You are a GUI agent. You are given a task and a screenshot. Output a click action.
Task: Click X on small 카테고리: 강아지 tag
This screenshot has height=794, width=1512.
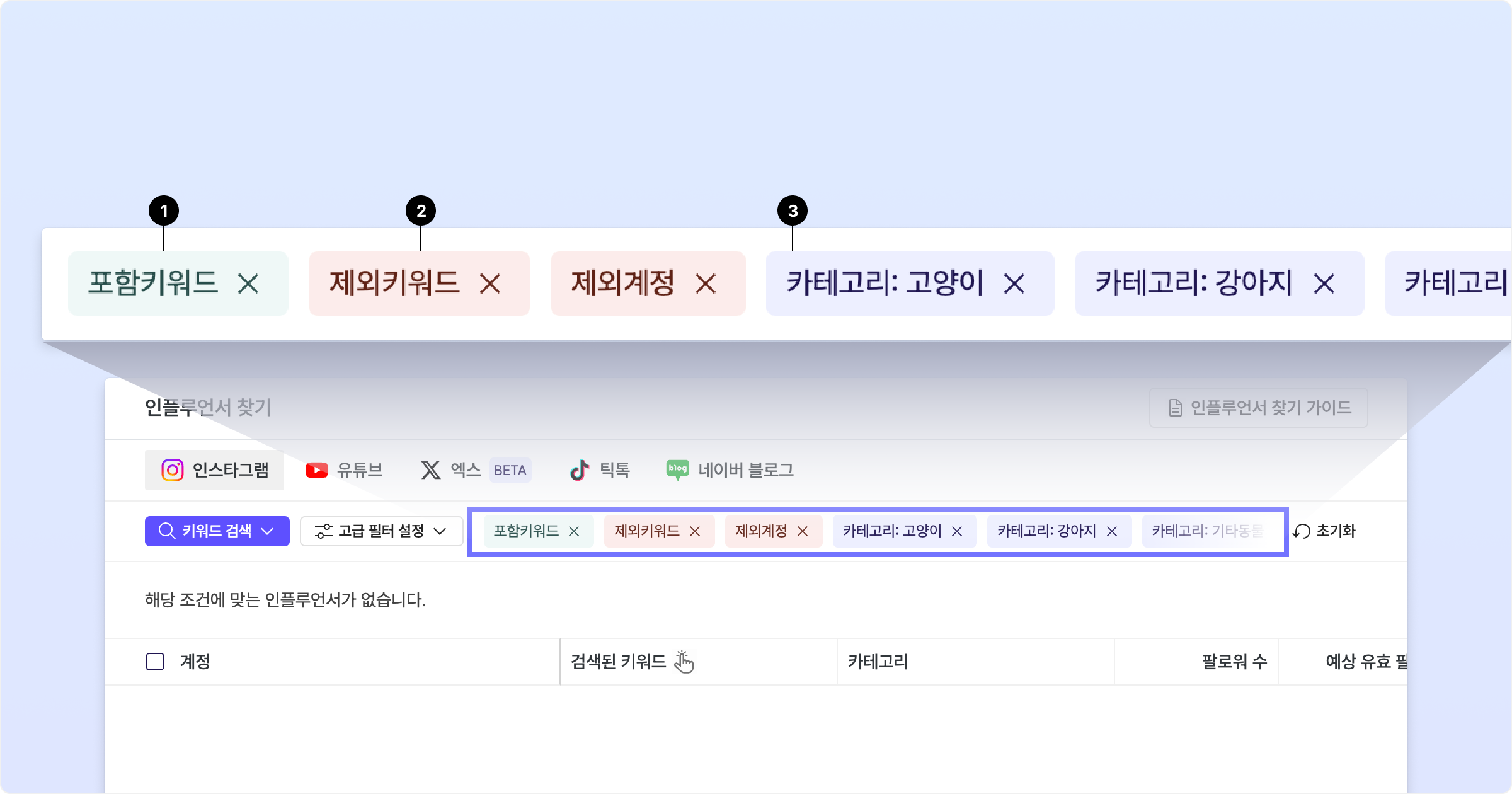pyautogui.click(x=1112, y=531)
